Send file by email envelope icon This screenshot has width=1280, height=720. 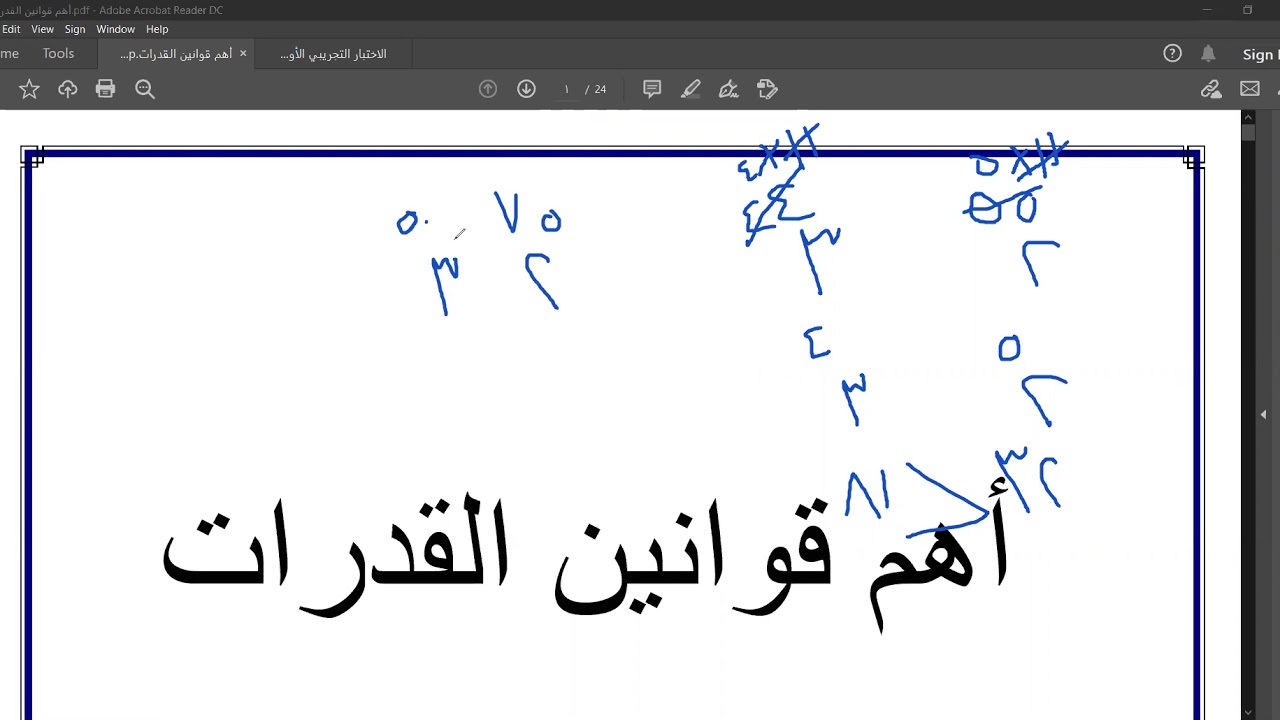coord(1249,89)
